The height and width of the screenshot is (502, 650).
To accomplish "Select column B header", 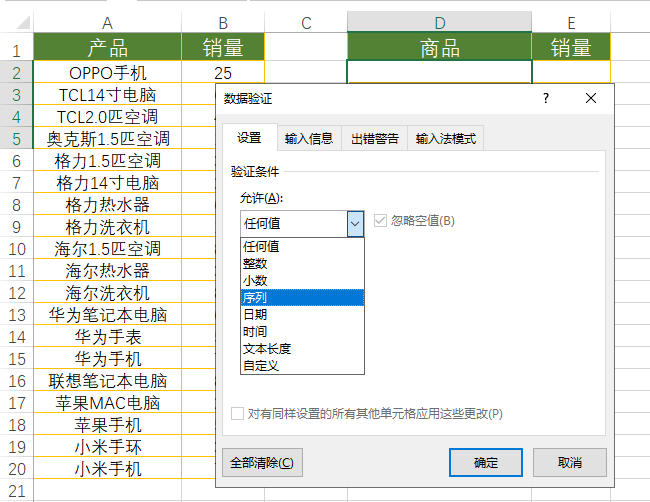I will (x=223, y=22).
